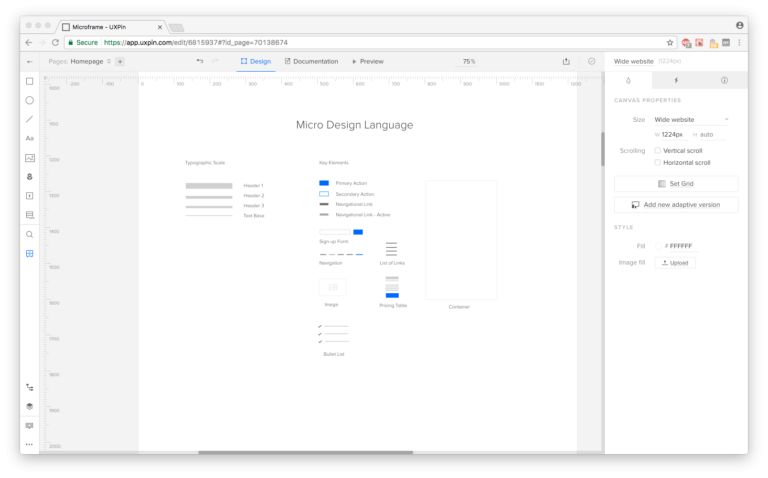The image size is (768, 478).
Task: Open the Homepage page selector
Action: click(x=90, y=61)
